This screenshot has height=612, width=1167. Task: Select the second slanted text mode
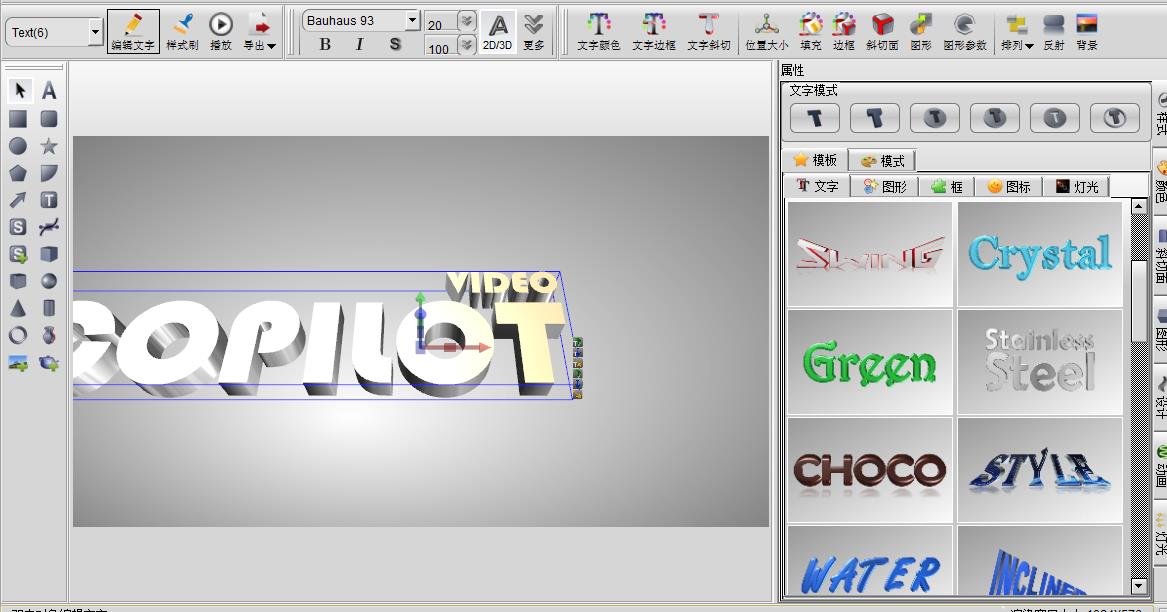pos(875,118)
